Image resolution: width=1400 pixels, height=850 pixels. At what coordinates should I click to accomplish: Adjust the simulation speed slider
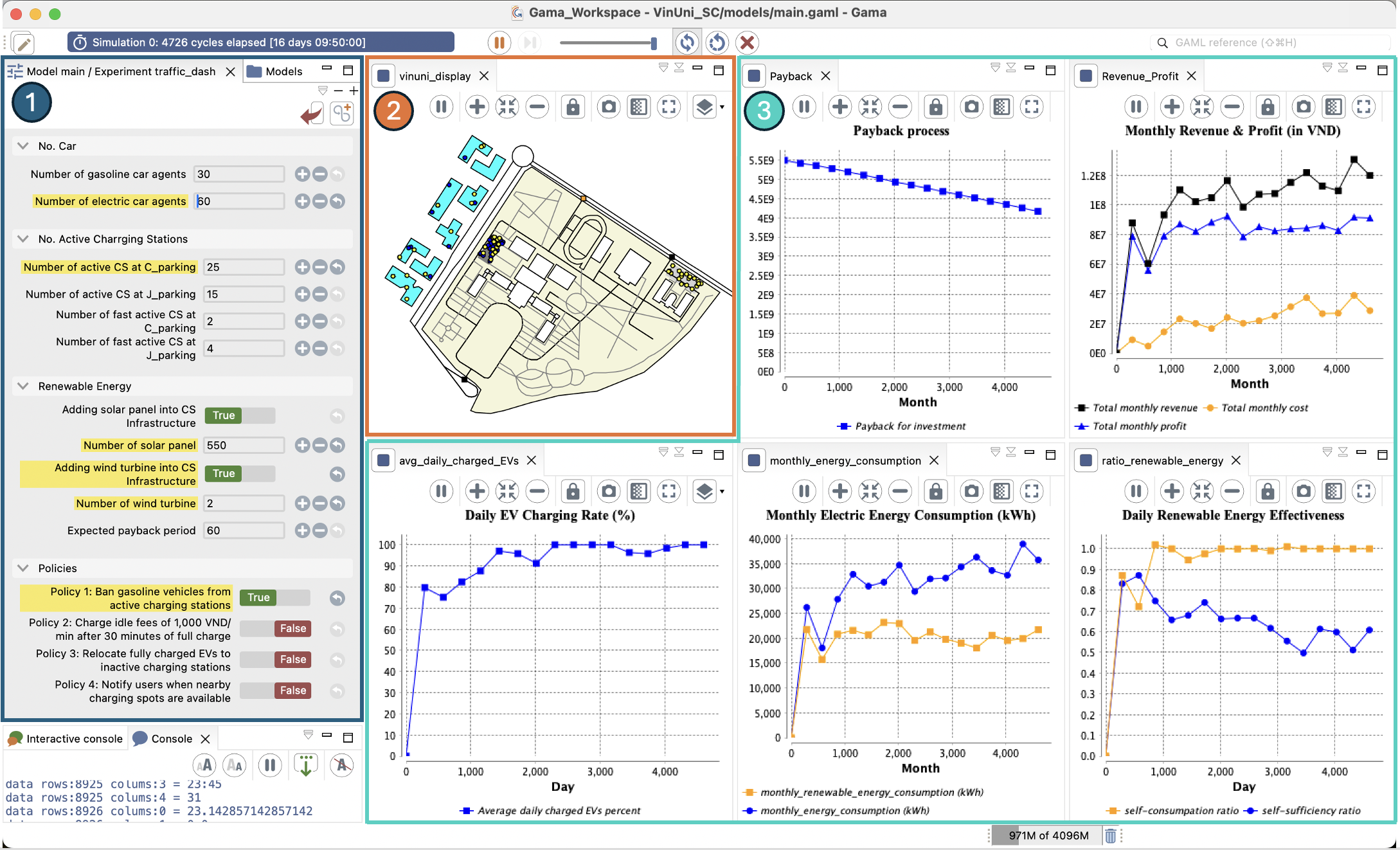tap(653, 43)
